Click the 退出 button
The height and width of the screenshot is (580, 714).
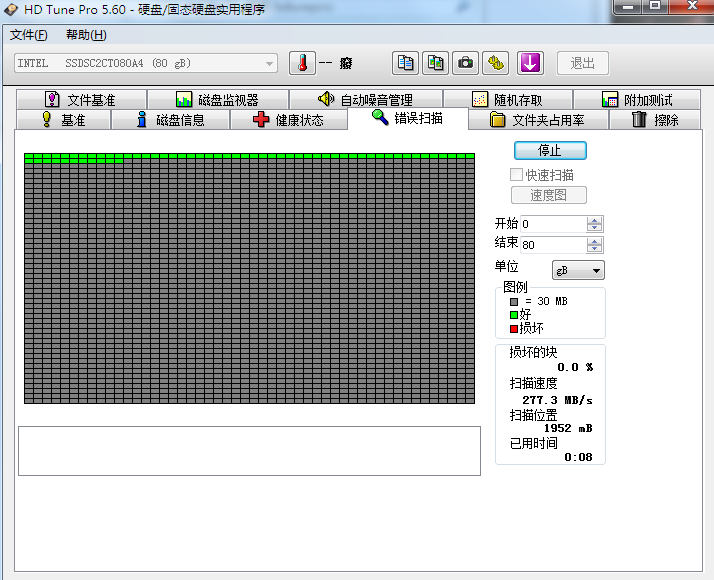coord(582,63)
